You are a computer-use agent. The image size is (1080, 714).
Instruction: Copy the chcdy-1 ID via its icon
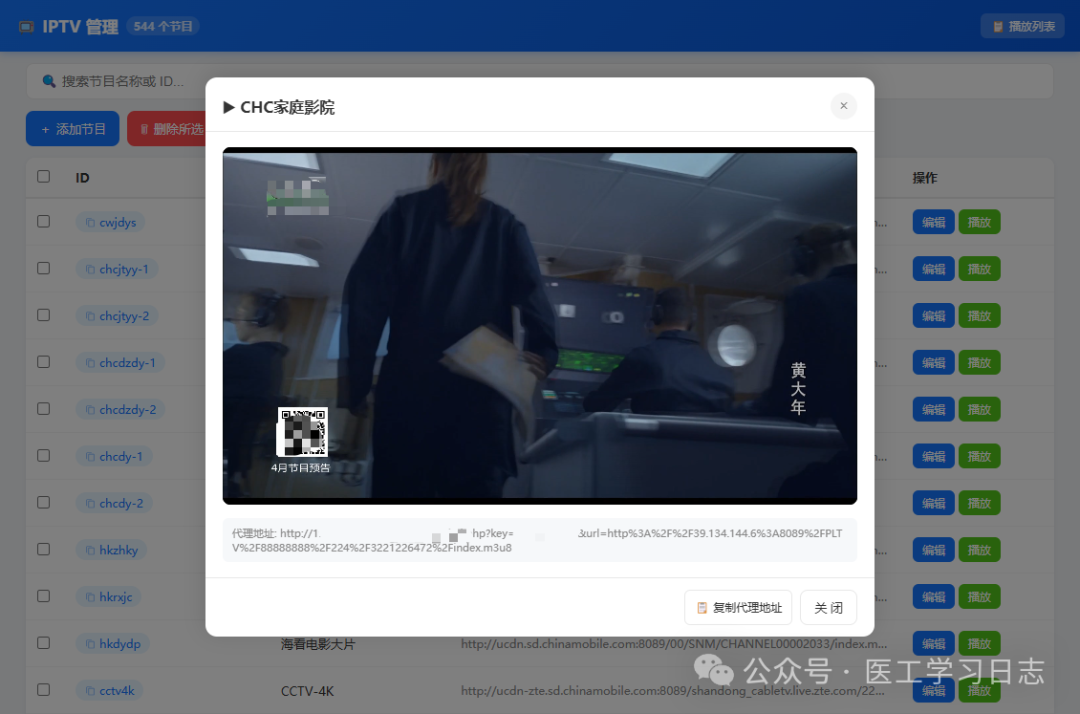(x=90, y=457)
